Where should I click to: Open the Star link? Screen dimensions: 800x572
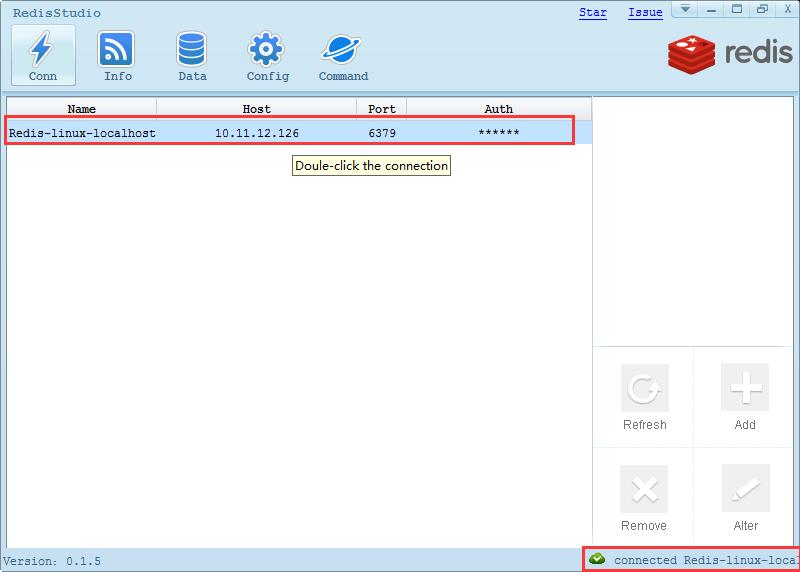[x=593, y=12]
